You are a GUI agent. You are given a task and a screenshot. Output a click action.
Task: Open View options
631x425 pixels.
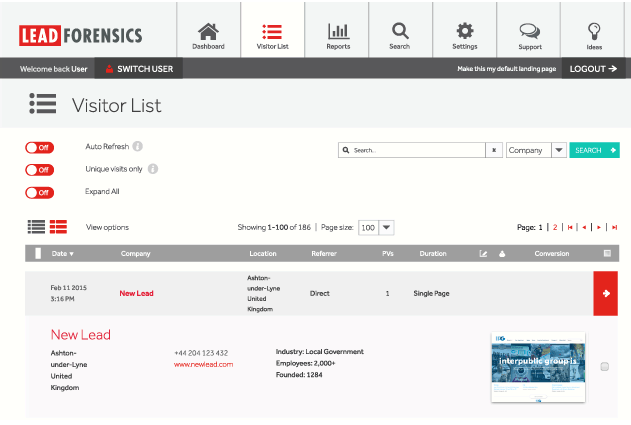[107, 227]
